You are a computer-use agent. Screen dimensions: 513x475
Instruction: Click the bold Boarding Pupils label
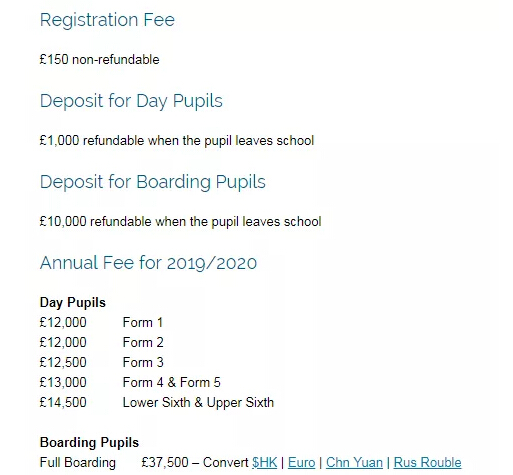89,442
